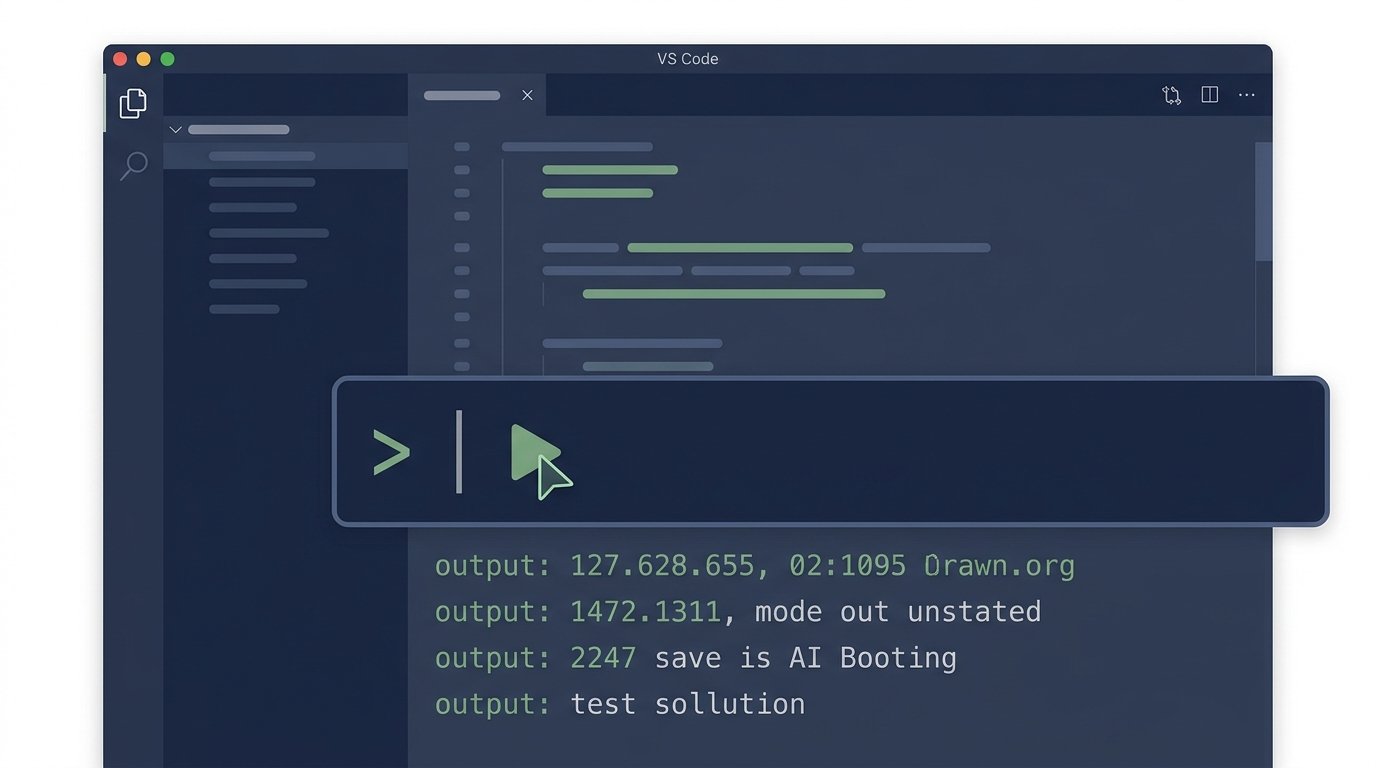The image size is (1376, 768).
Task: Click the "VS Code" window title
Action: [x=688, y=59]
